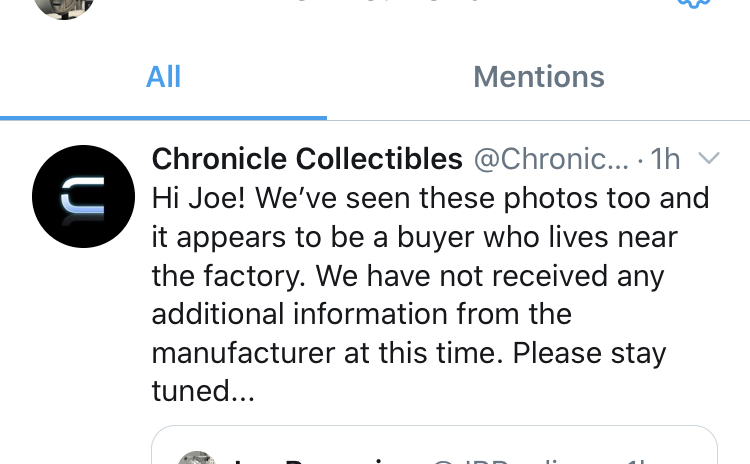Switch to the All notifications tab

163,77
